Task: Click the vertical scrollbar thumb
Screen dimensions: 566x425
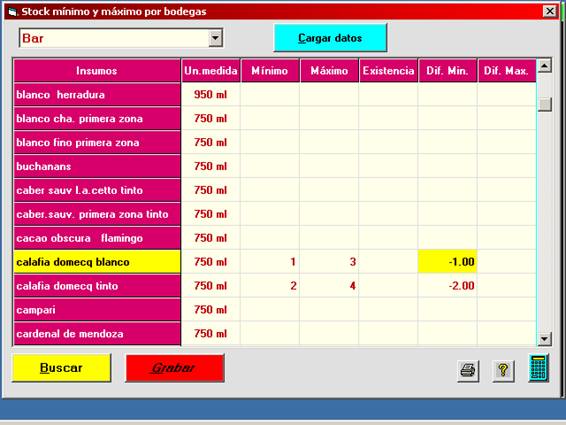Action: (x=545, y=104)
